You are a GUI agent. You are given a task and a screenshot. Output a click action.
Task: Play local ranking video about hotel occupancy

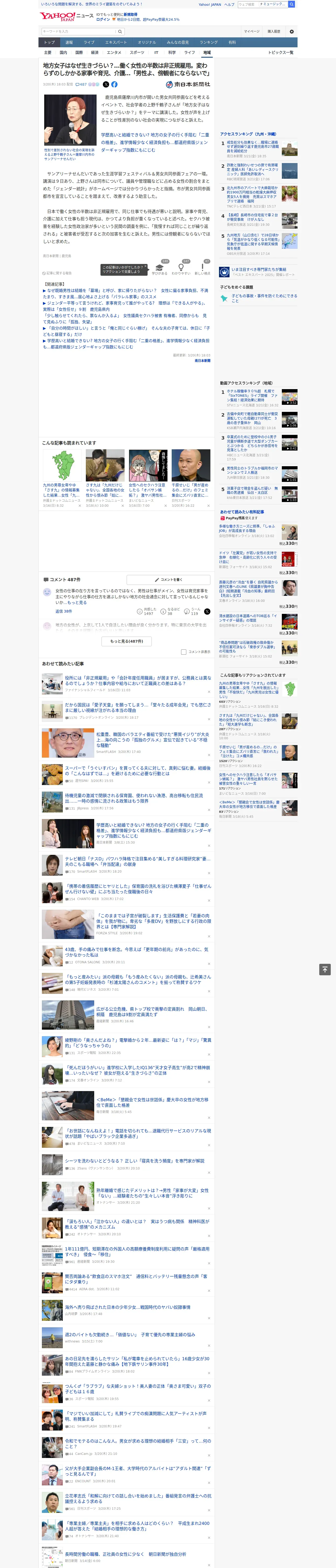click(290, 397)
